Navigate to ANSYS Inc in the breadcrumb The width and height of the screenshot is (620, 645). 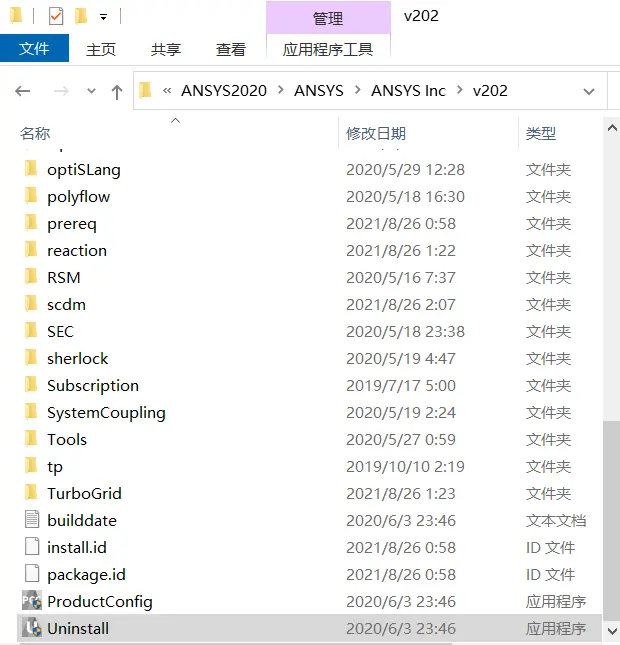(x=408, y=90)
